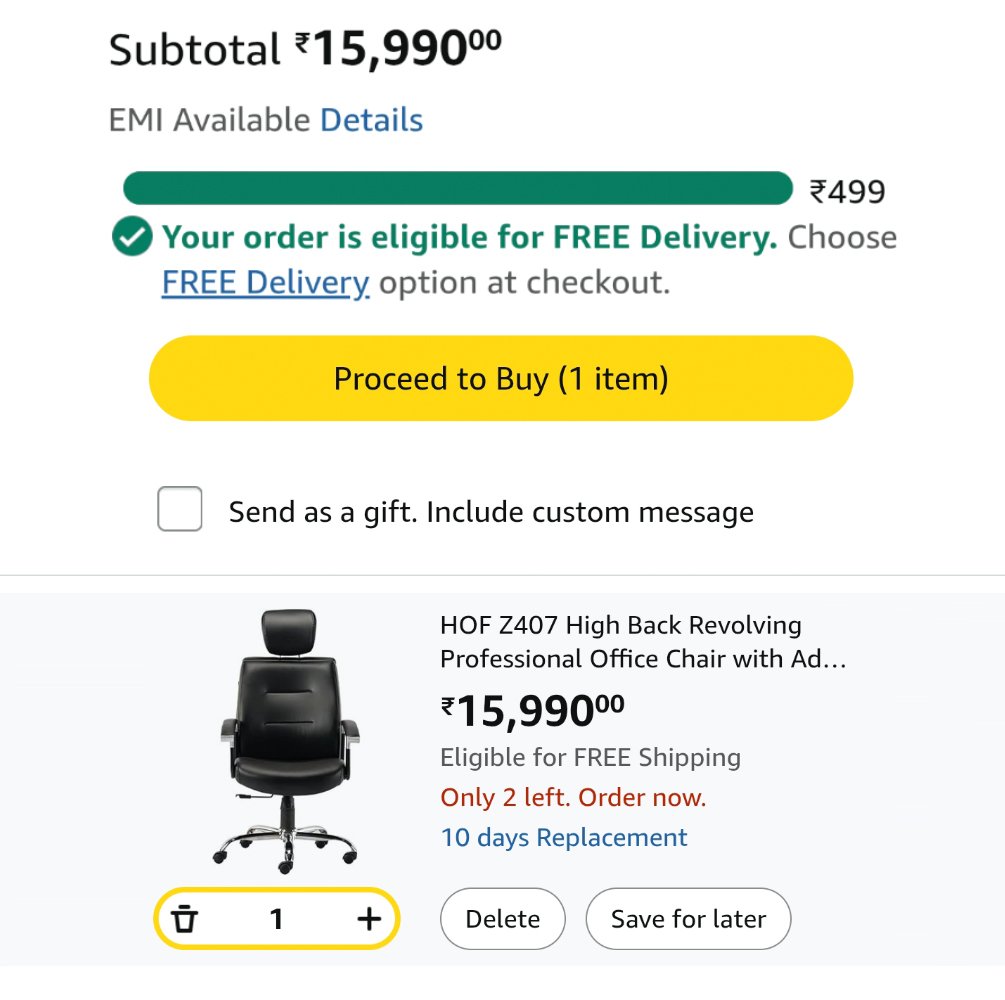
Task: Click the quantity value showing 1
Action: point(277,917)
